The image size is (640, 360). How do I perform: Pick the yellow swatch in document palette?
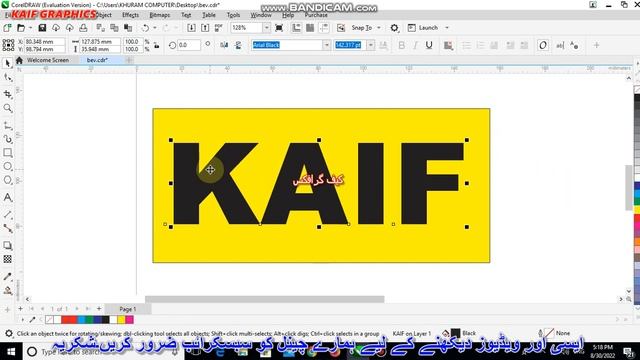point(121,320)
